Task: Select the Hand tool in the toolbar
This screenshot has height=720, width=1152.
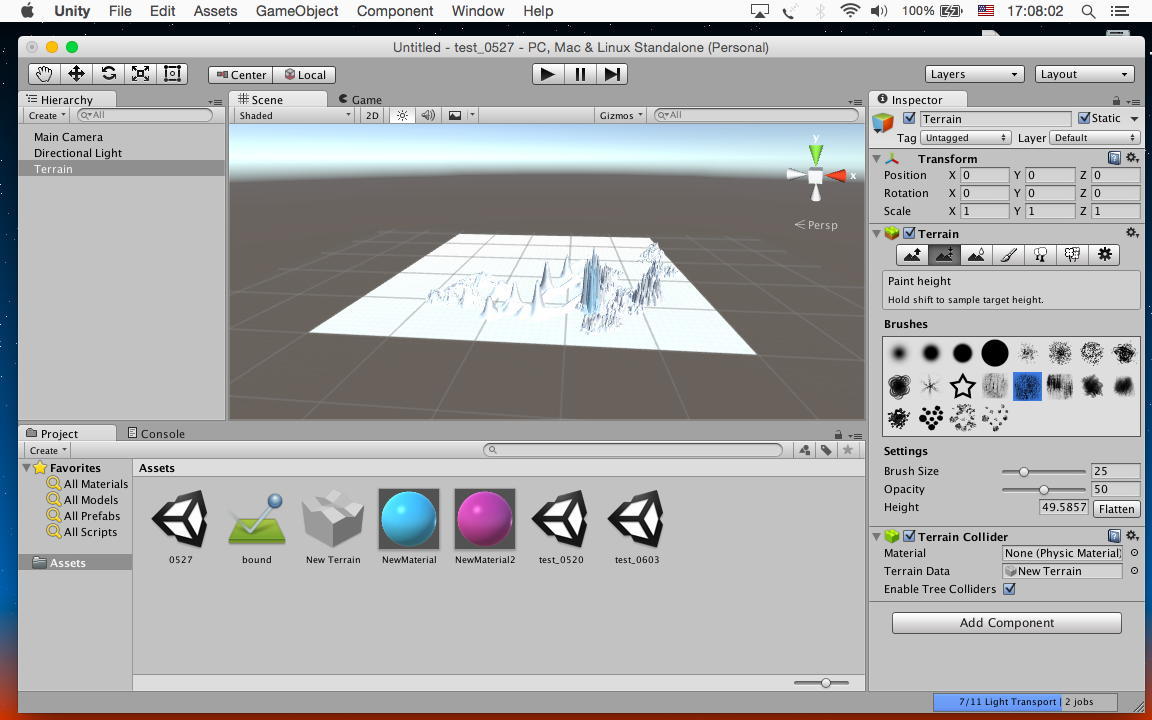Action: 44,74
